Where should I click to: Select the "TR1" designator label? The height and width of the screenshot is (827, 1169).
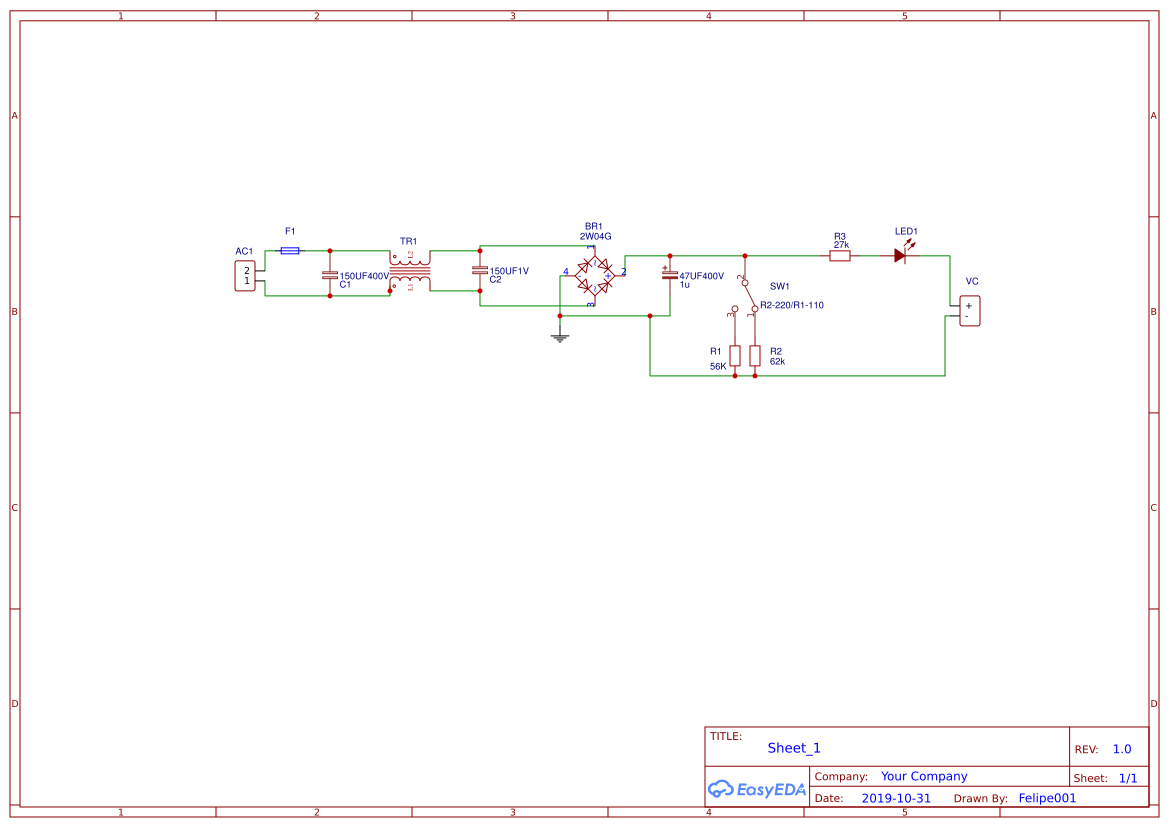coord(409,241)
